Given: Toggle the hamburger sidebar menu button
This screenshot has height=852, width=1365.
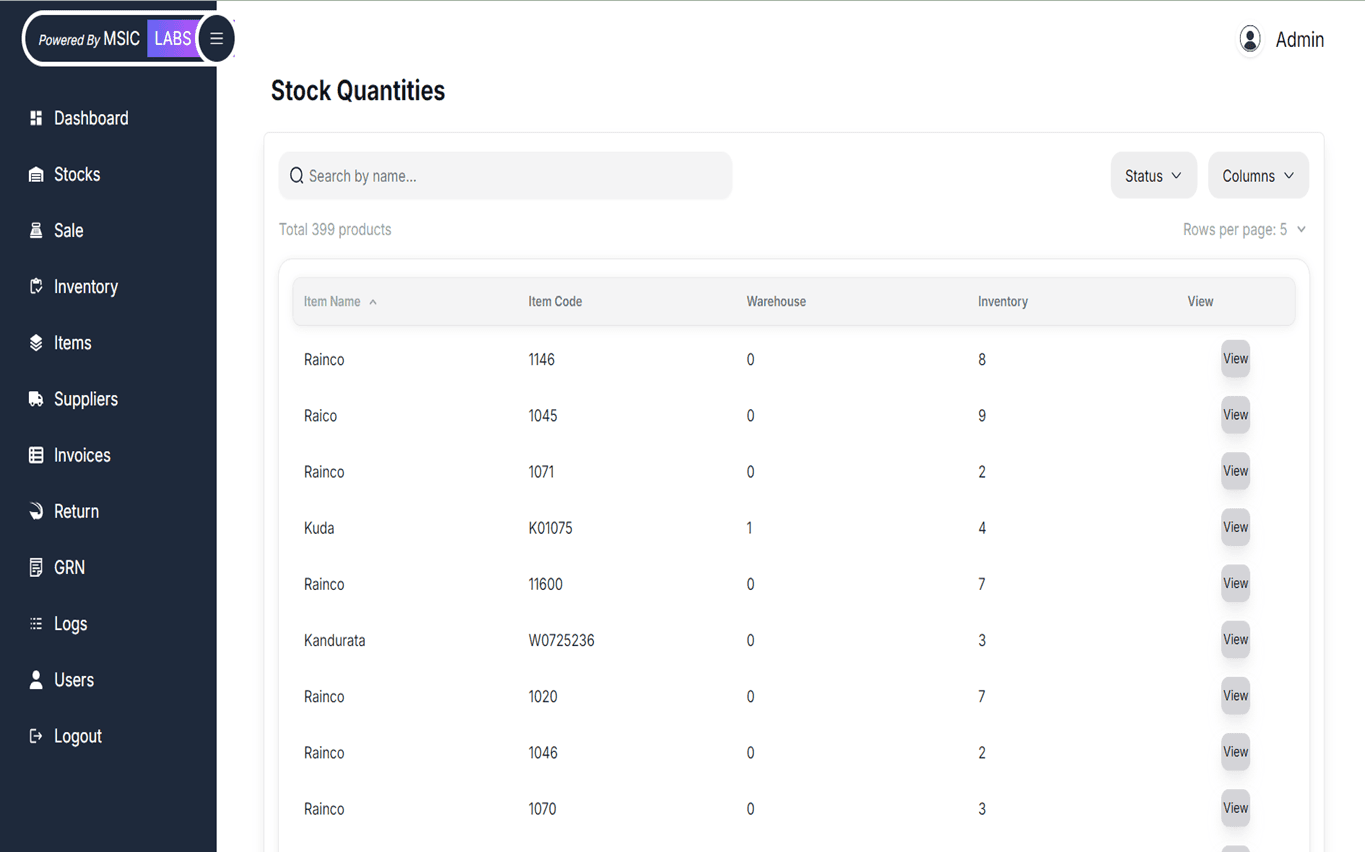Looking at the screenshot, I should coord(216,39).
